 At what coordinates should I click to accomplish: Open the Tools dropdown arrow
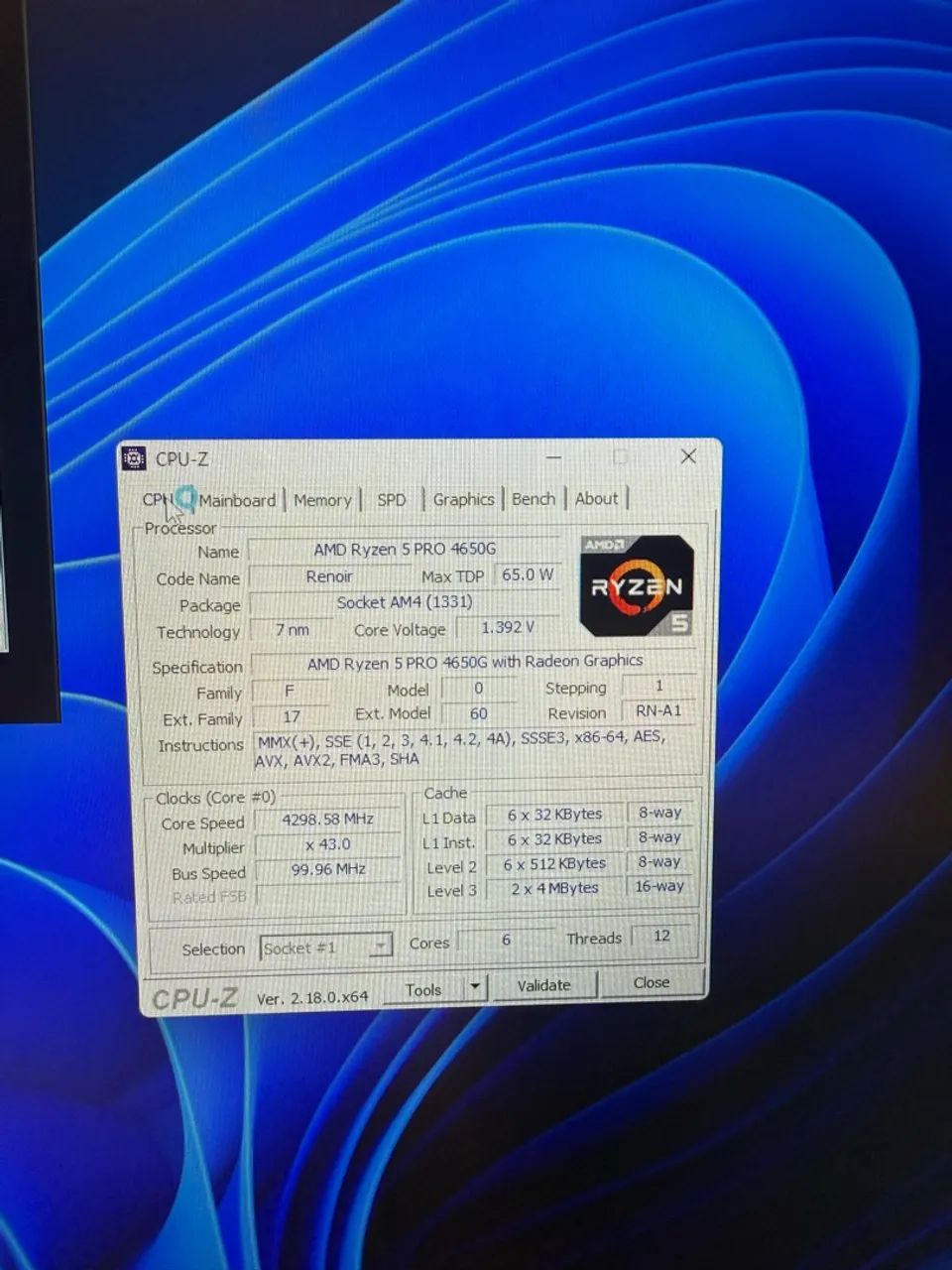click(x=476, y=988)
